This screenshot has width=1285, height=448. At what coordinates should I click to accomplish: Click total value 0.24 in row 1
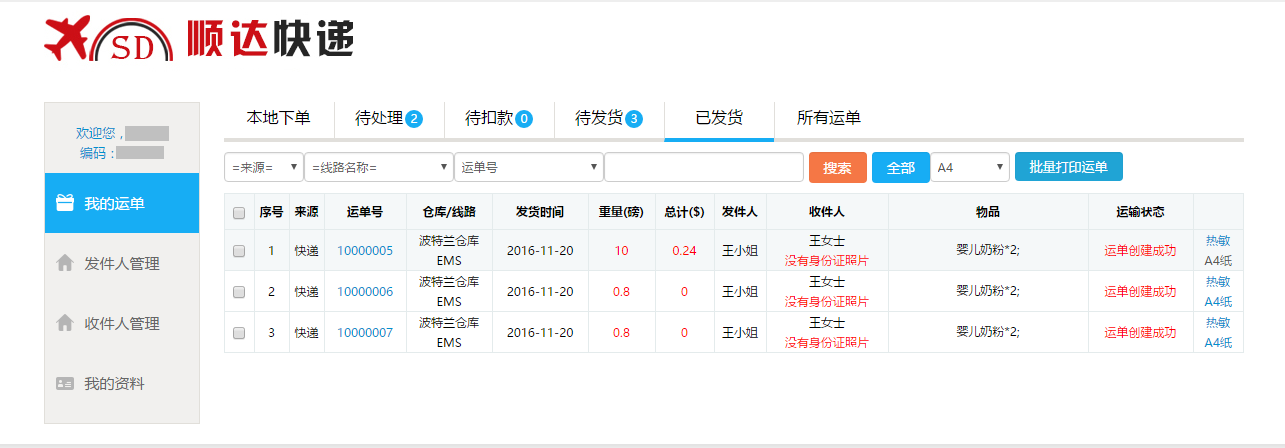tap(684, 251)
